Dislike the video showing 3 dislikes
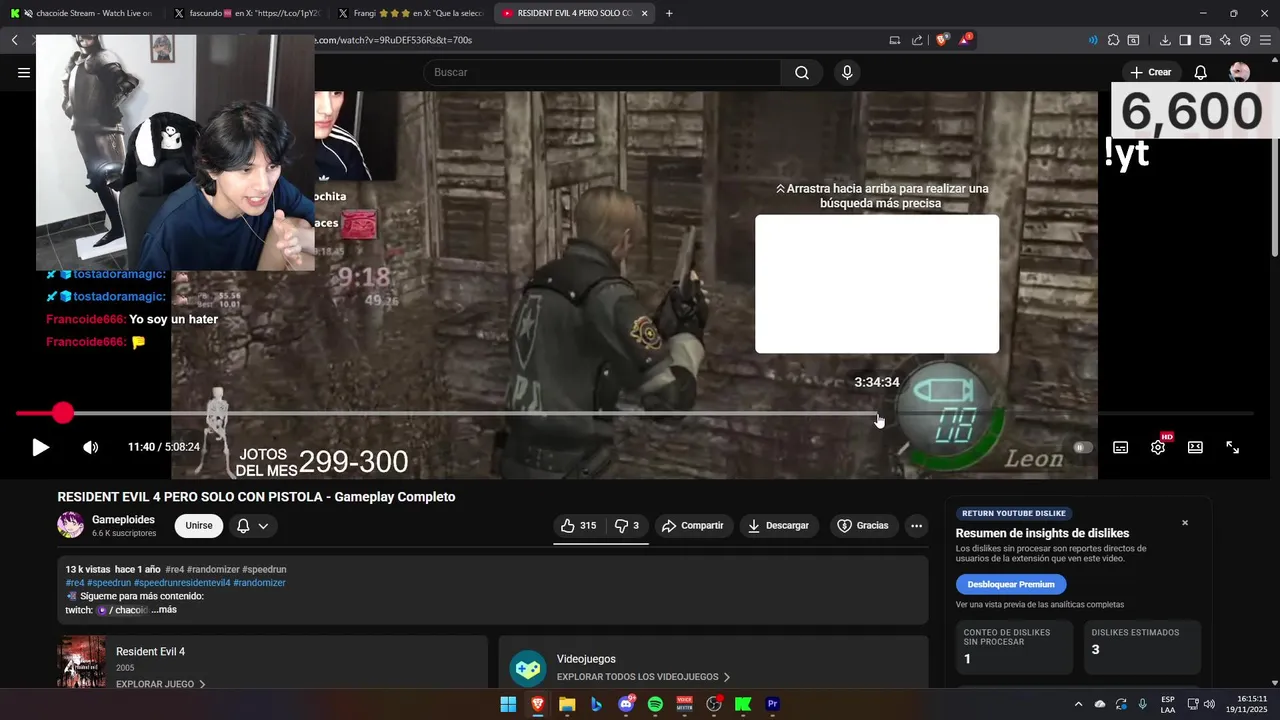Viewport: 1280px width, 720px height. 626,525
